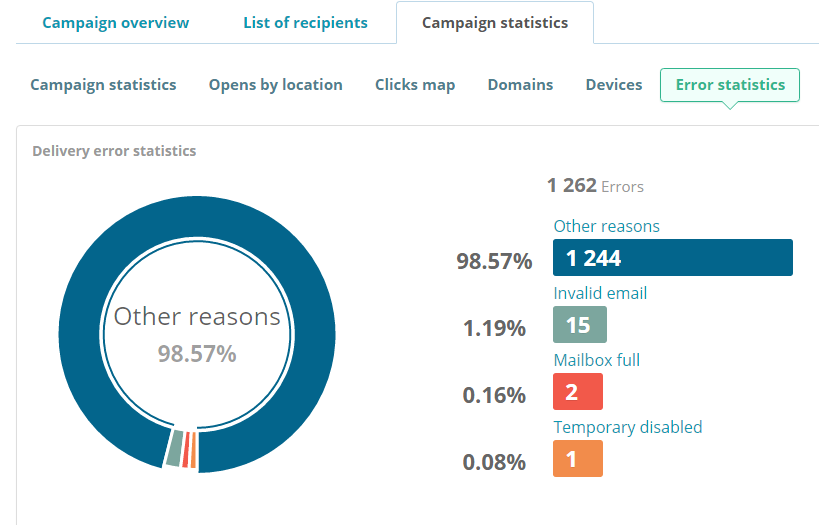Open the Mailbox full link

coord(596,360)
